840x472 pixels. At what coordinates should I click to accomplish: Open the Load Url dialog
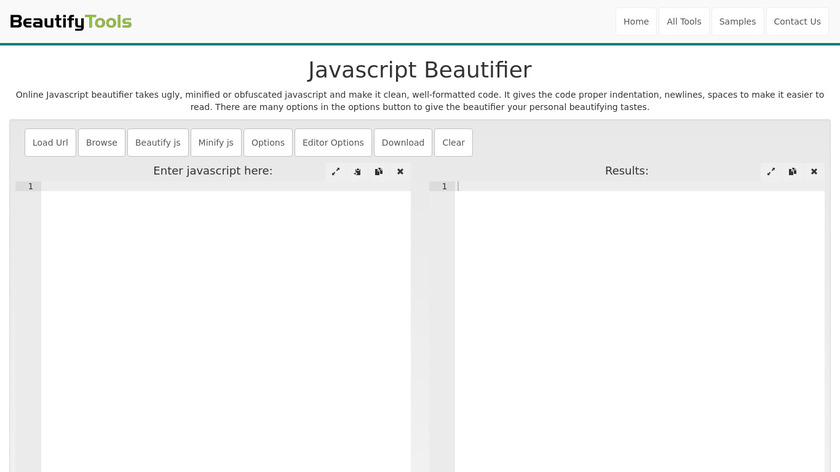coord(50,143)
